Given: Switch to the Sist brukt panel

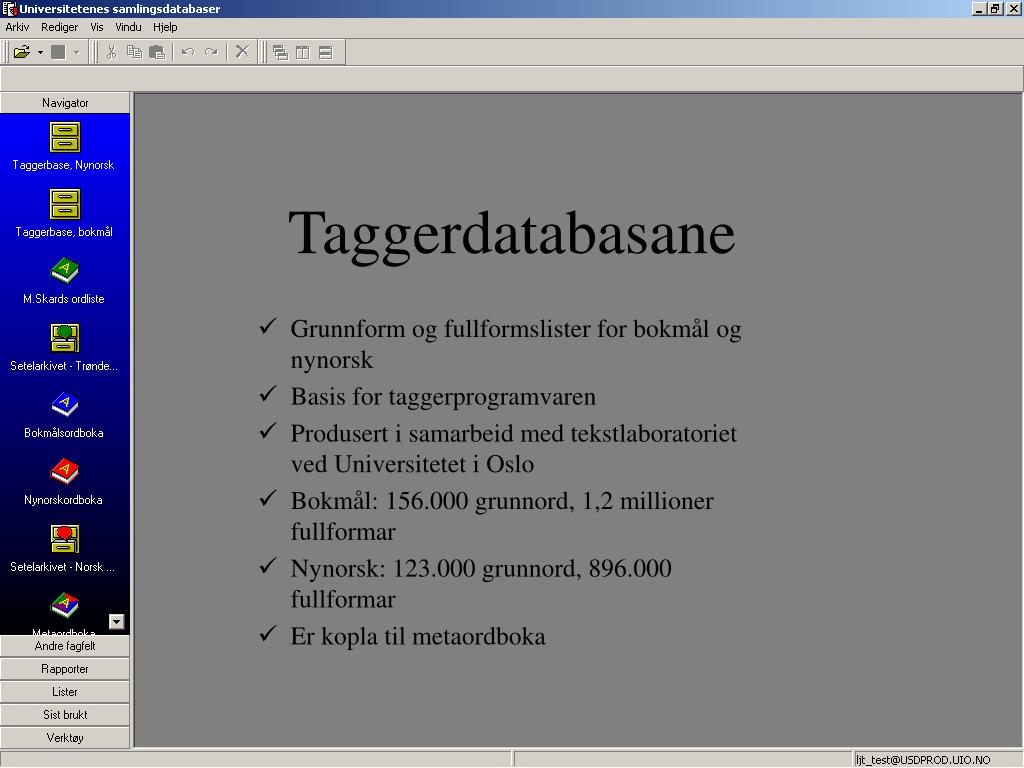Looking at the screenshot, I should (x=65, y=714).
